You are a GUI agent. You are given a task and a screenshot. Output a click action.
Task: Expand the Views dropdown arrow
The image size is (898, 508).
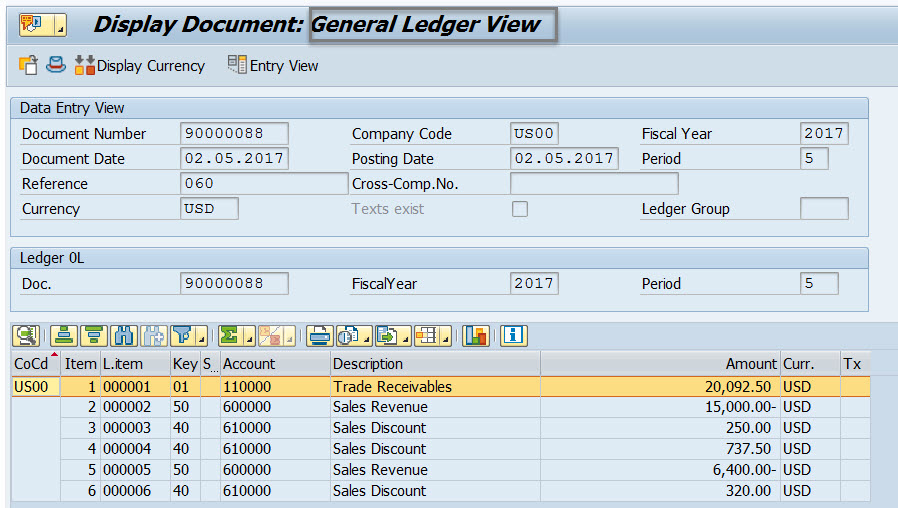coord(366,336)
